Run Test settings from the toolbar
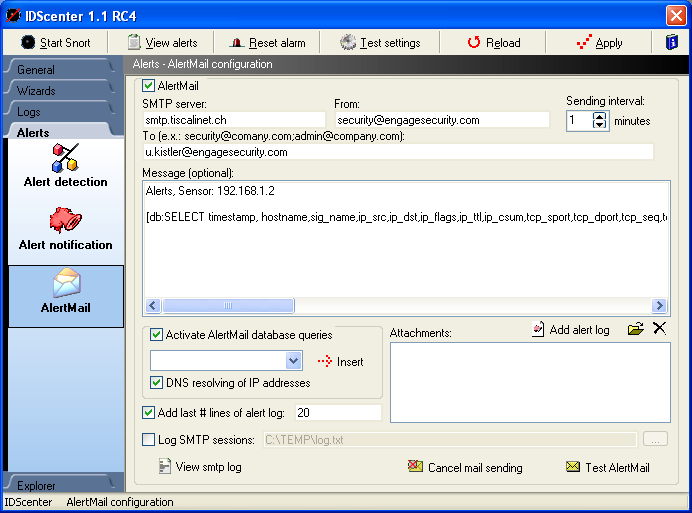692x513 pixels. tap(380, 43)
